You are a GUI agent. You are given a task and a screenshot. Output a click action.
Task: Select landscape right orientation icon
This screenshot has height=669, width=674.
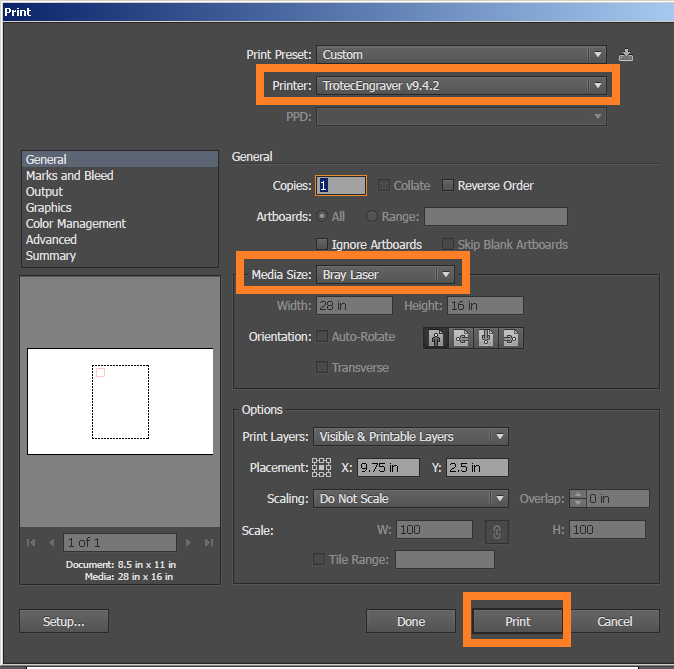[511, 338]
